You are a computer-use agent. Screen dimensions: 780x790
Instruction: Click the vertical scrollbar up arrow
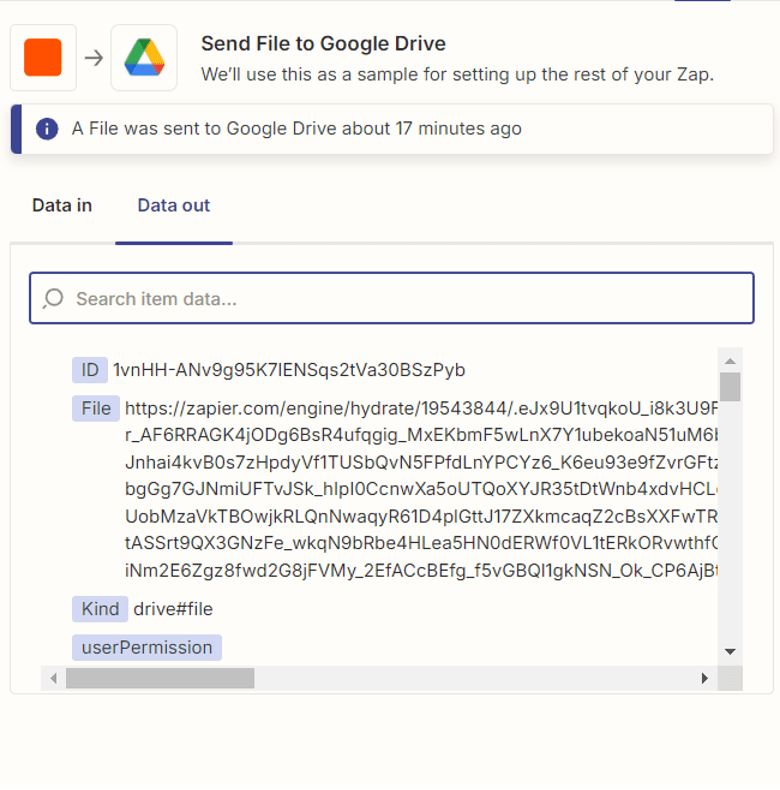[730, 360]
